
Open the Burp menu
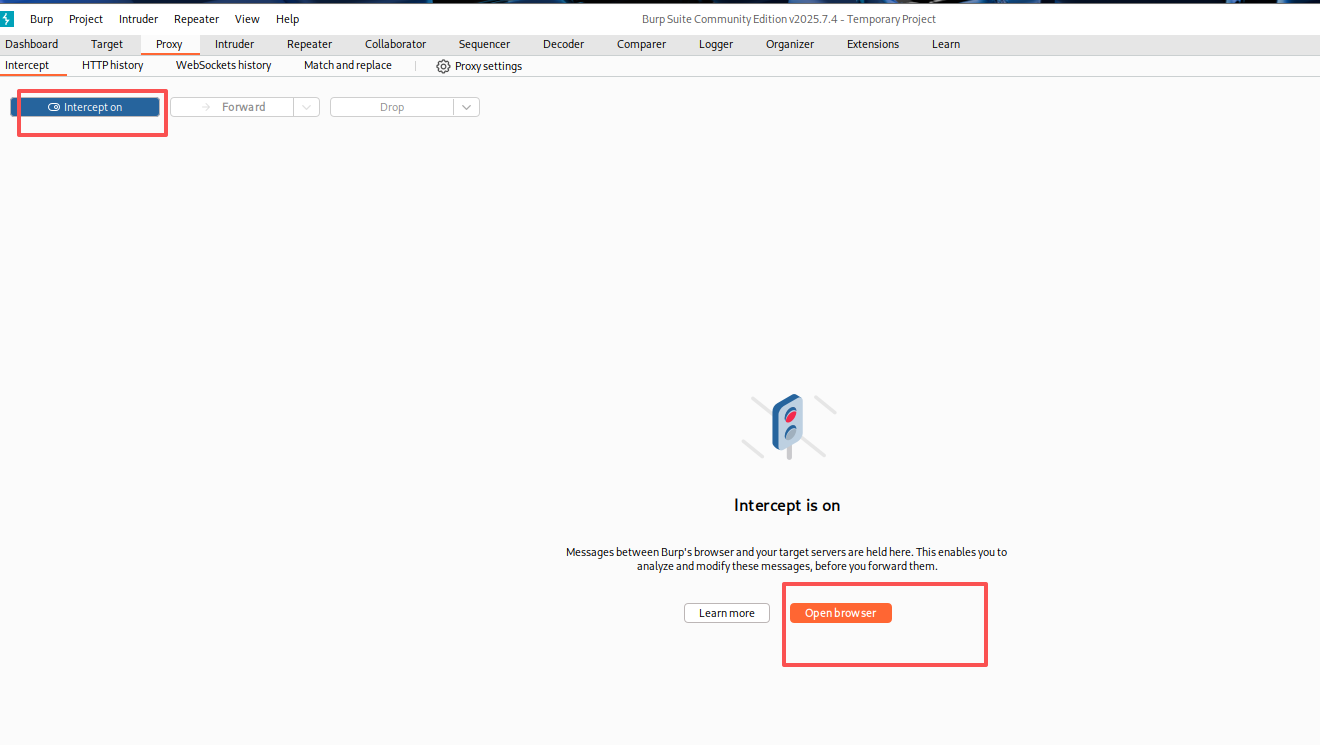(x=41, y=19)
